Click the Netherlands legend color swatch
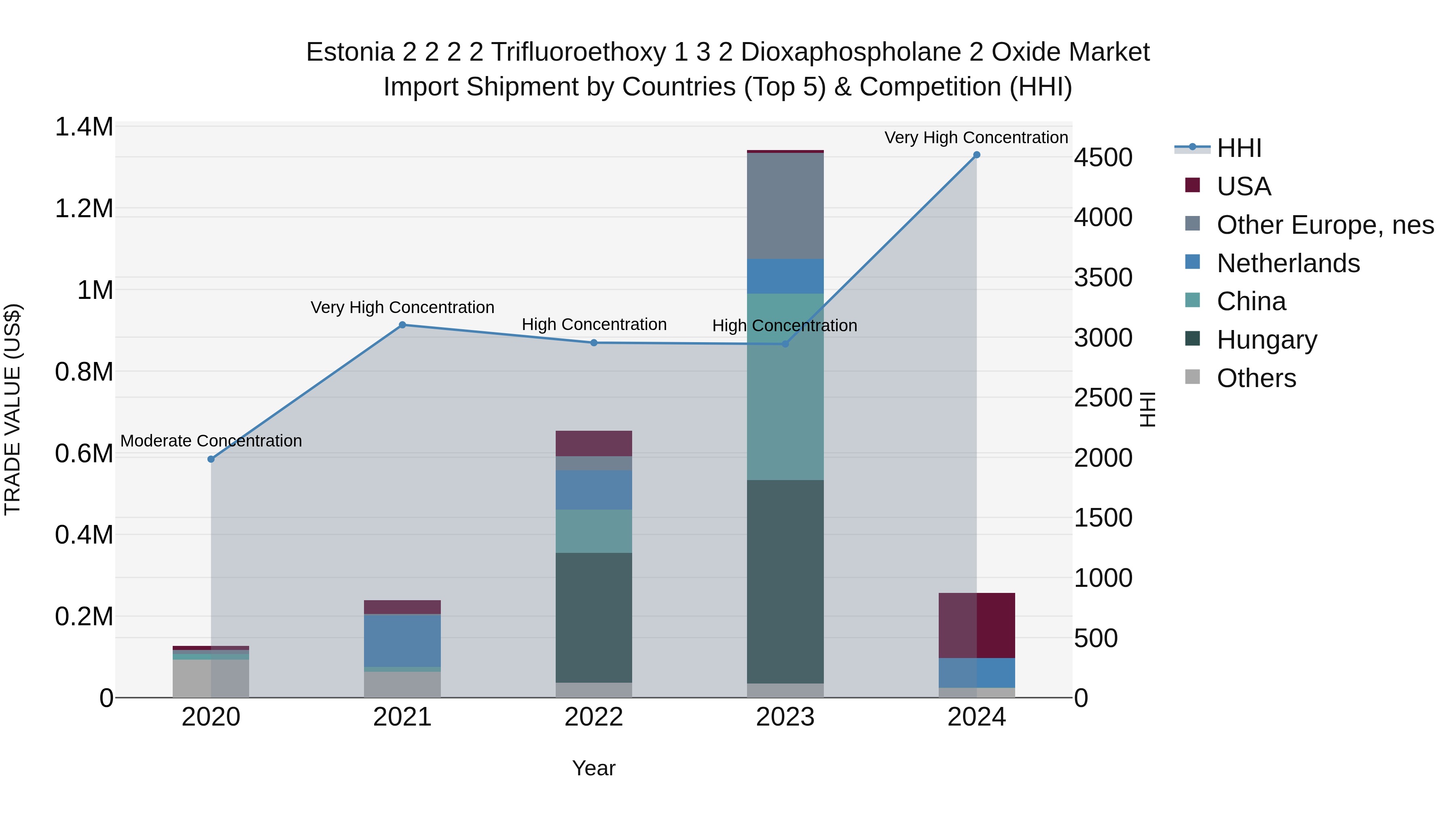 tap(1193, 262)
